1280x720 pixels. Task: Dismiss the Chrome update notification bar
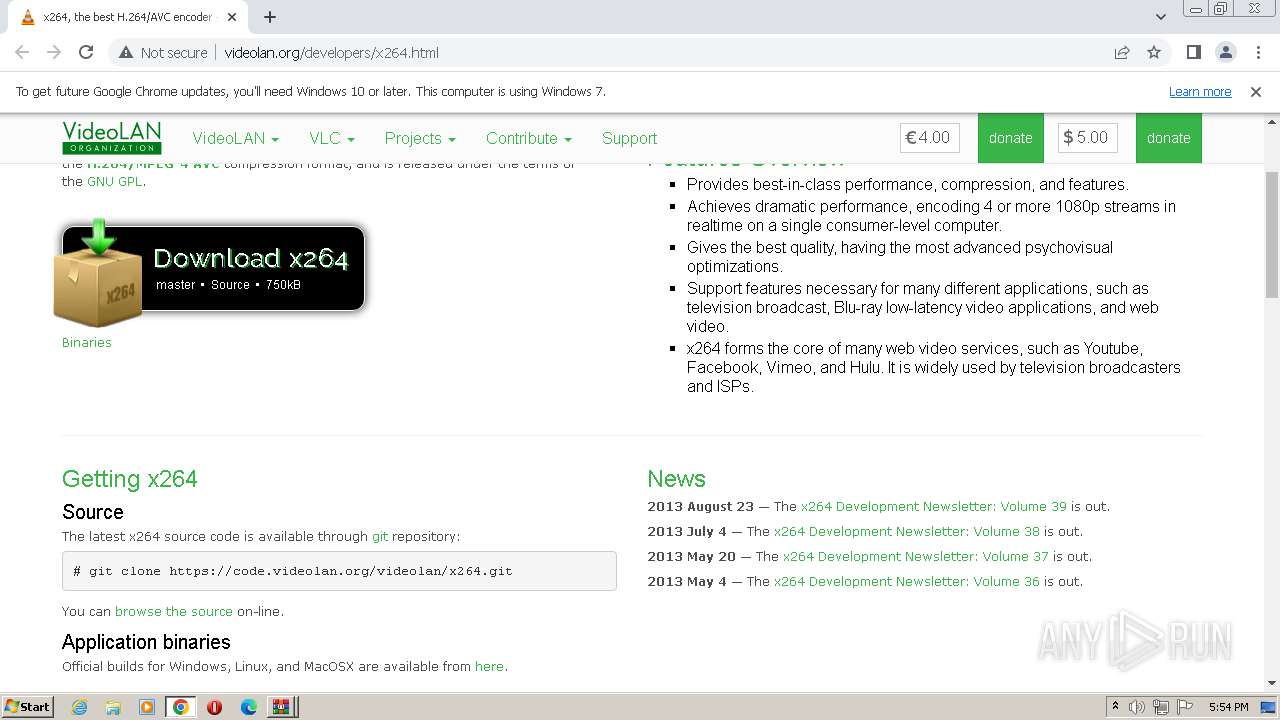coord(1256,91)
